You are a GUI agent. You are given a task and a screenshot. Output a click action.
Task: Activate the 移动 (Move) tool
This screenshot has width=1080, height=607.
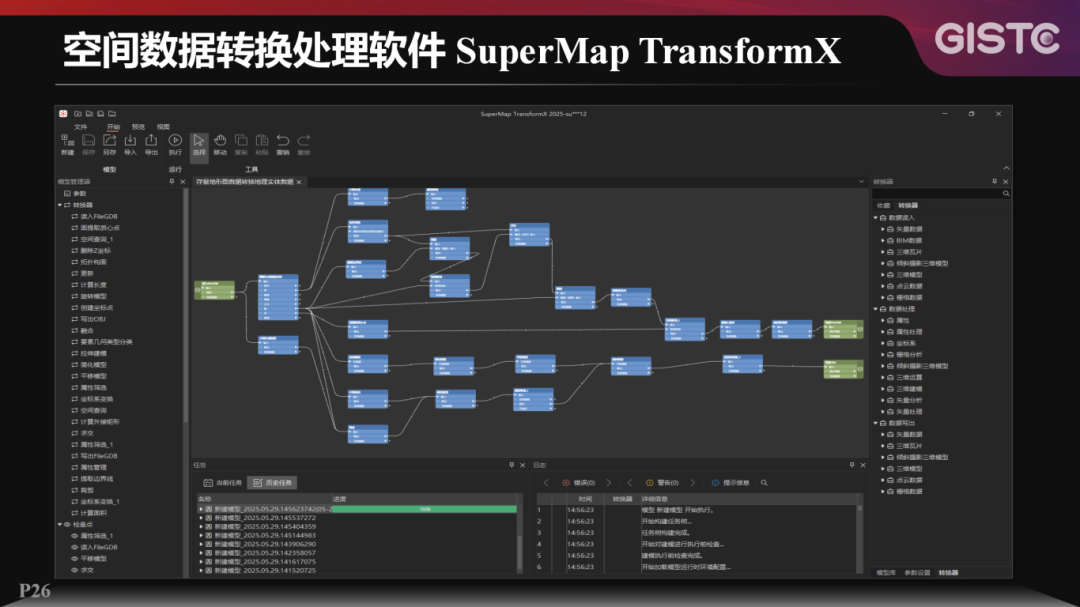tap(221, 142)
